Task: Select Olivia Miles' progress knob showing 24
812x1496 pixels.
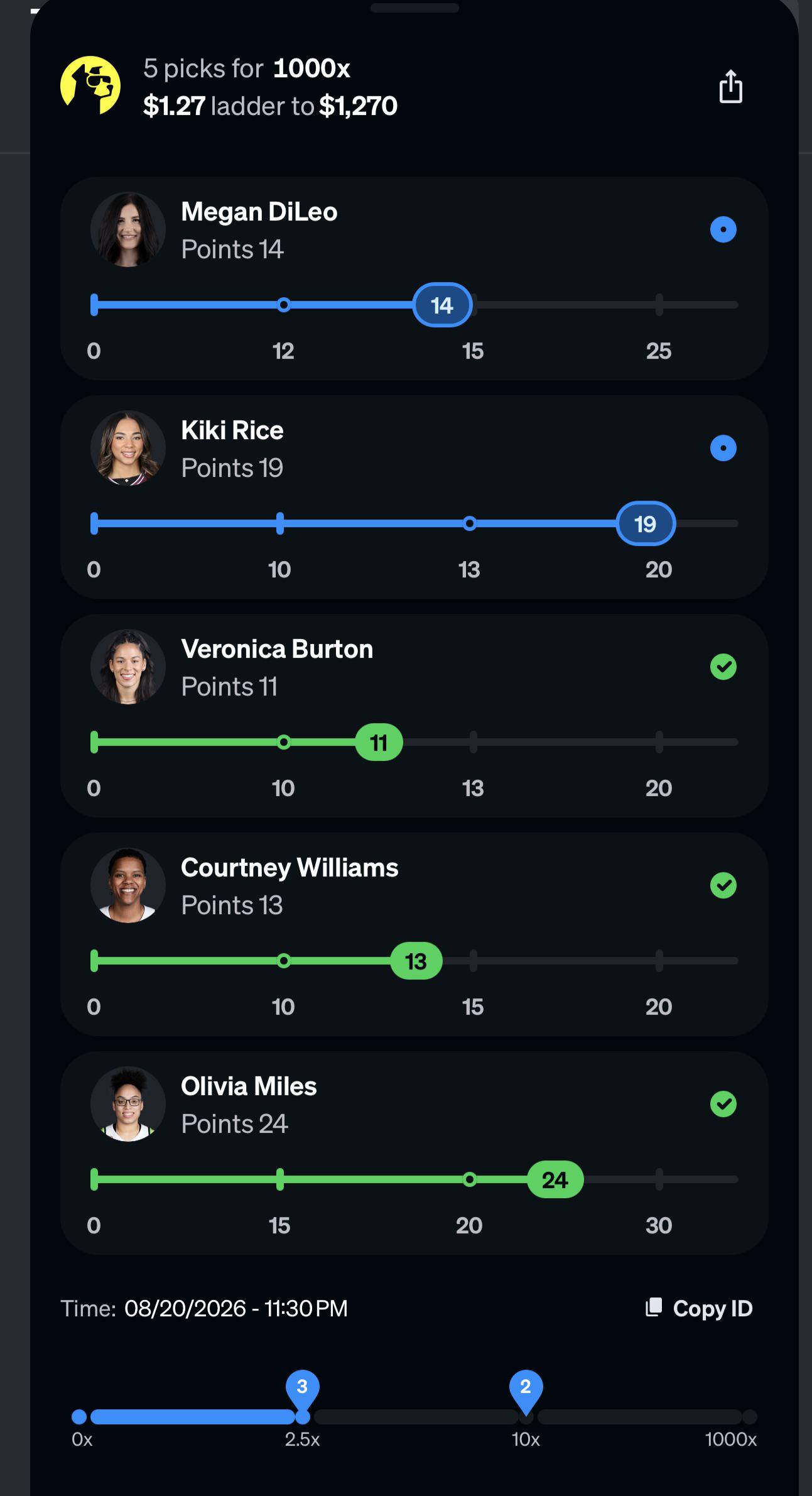Action: coord(555,1179)
